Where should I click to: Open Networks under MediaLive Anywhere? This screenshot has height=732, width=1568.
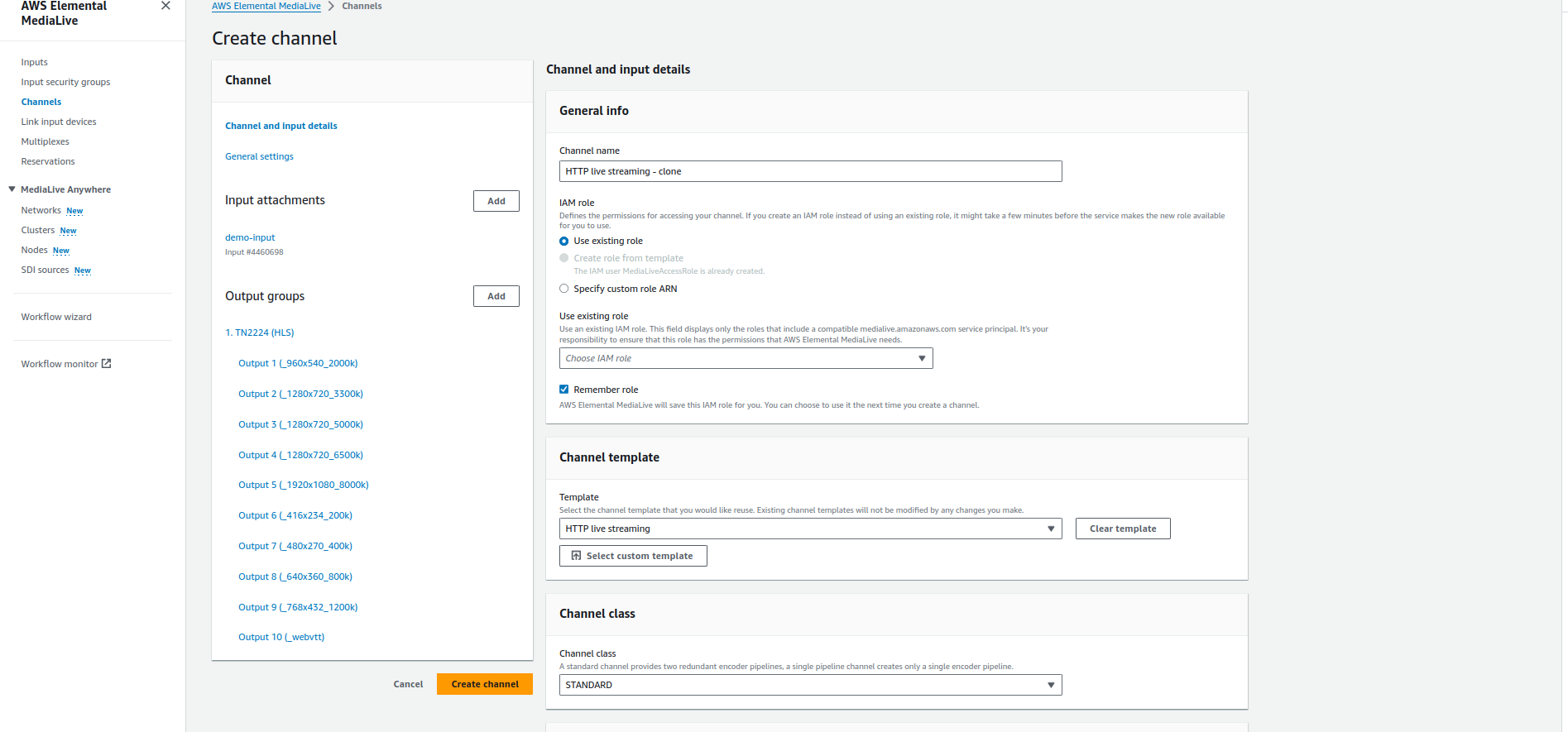point(41,210)
